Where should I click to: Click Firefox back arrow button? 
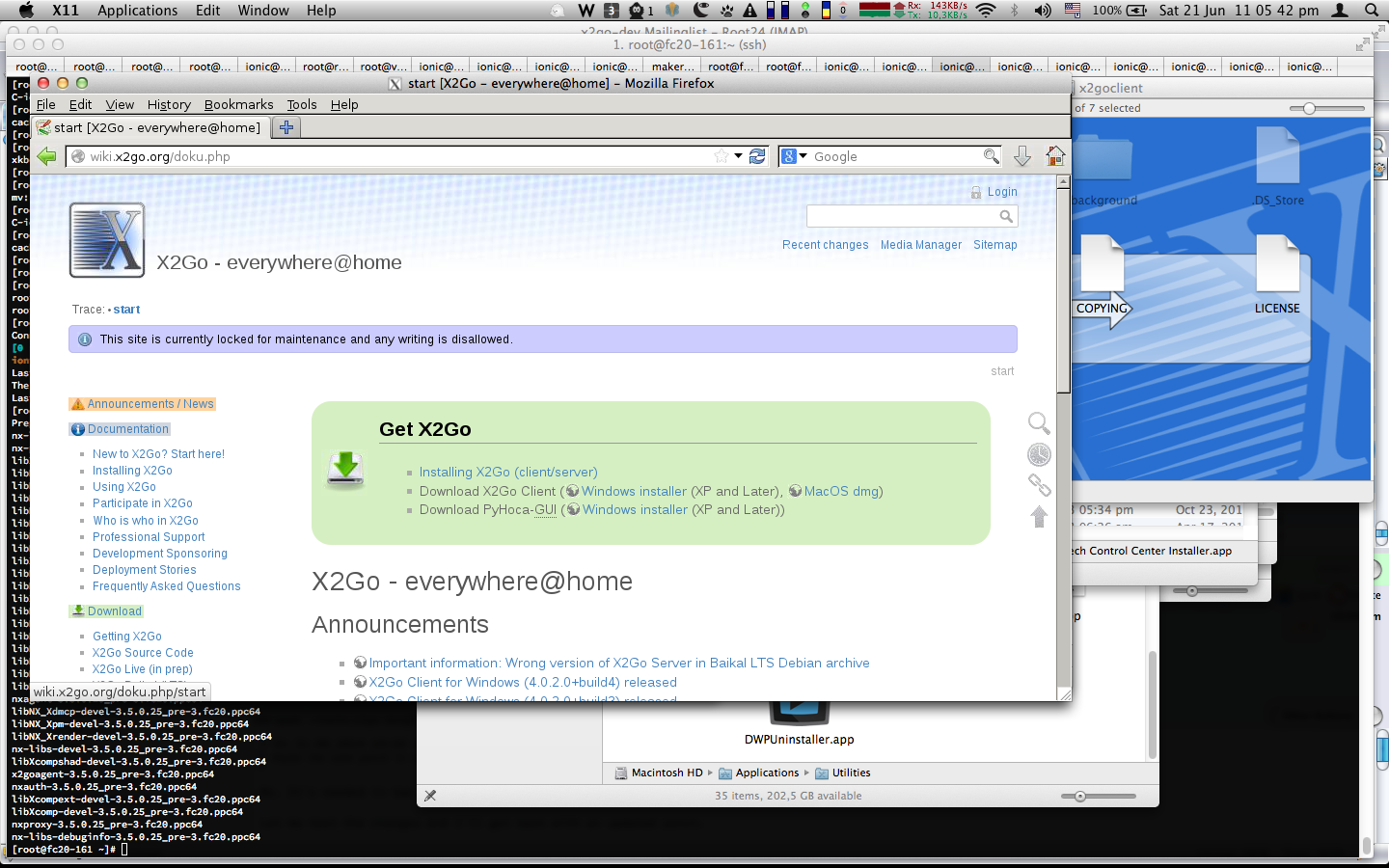point(46,156)
